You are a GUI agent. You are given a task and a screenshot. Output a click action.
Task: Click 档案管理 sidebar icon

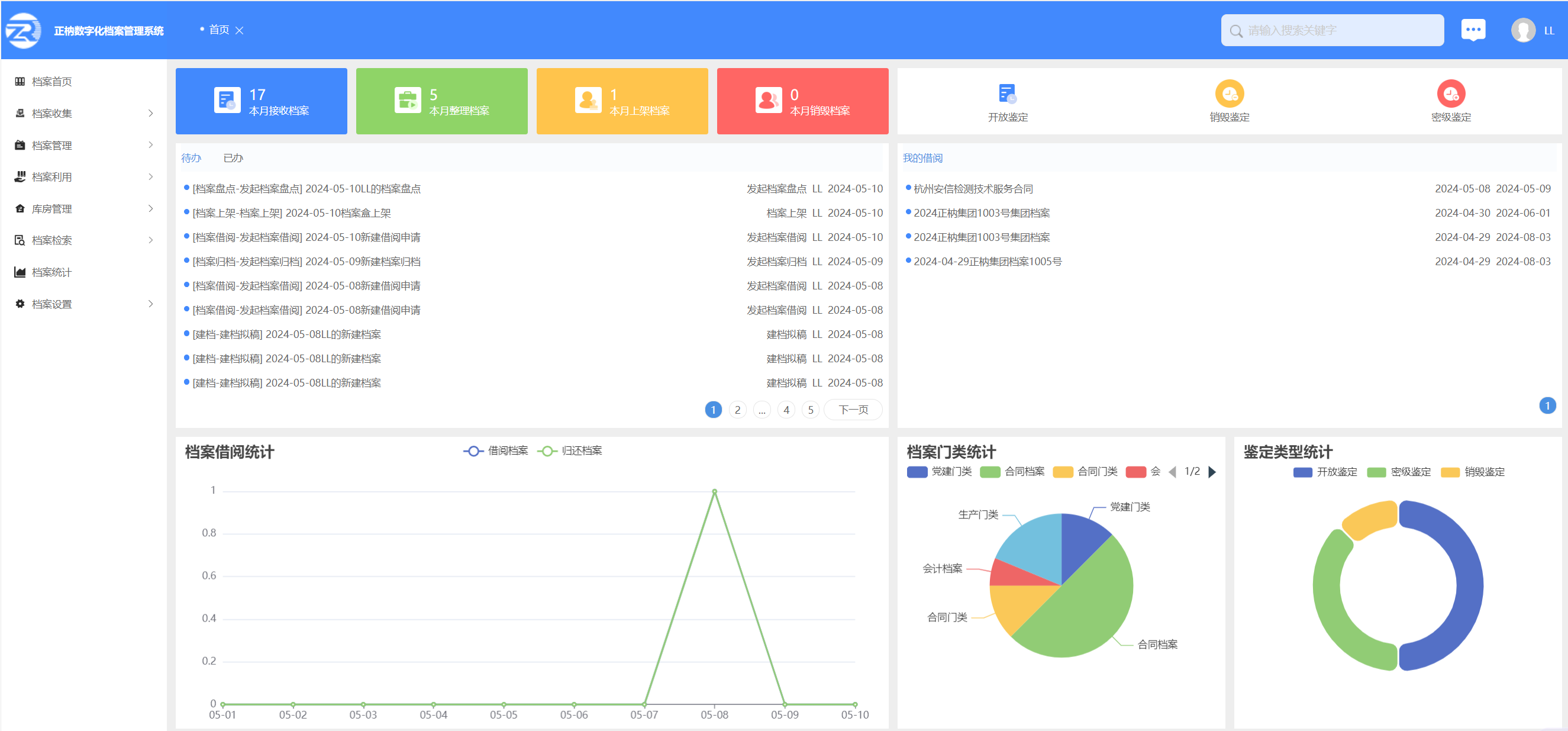point(20,145)
